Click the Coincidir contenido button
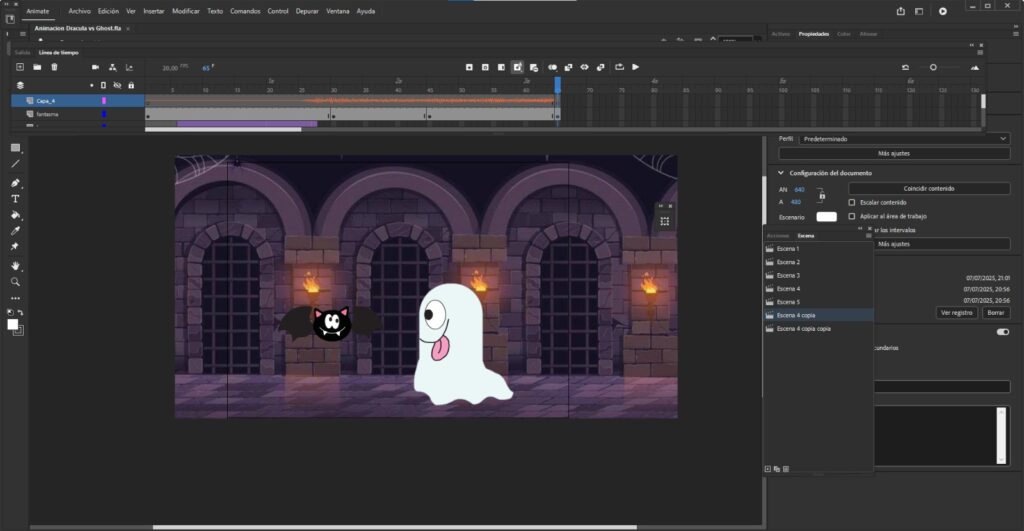This screenshot has width=1024, height=531. coord(929,188)
